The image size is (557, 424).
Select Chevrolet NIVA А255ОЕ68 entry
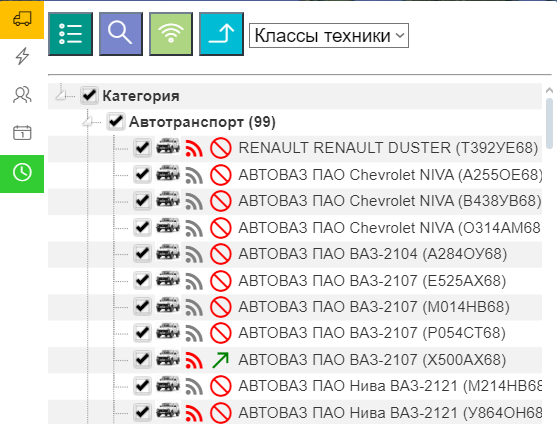click(390, 175)
